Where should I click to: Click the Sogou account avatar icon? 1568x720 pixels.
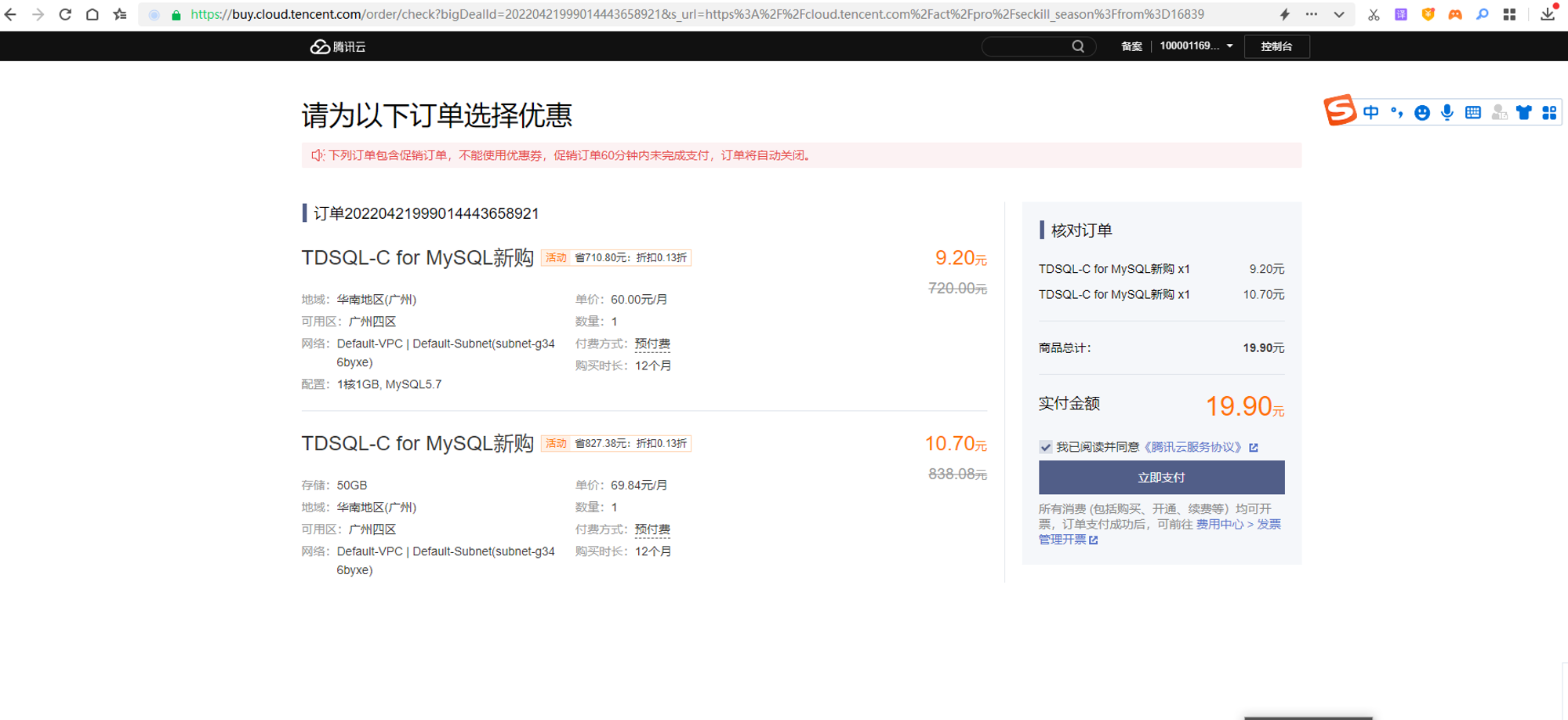click(1499, 112)
